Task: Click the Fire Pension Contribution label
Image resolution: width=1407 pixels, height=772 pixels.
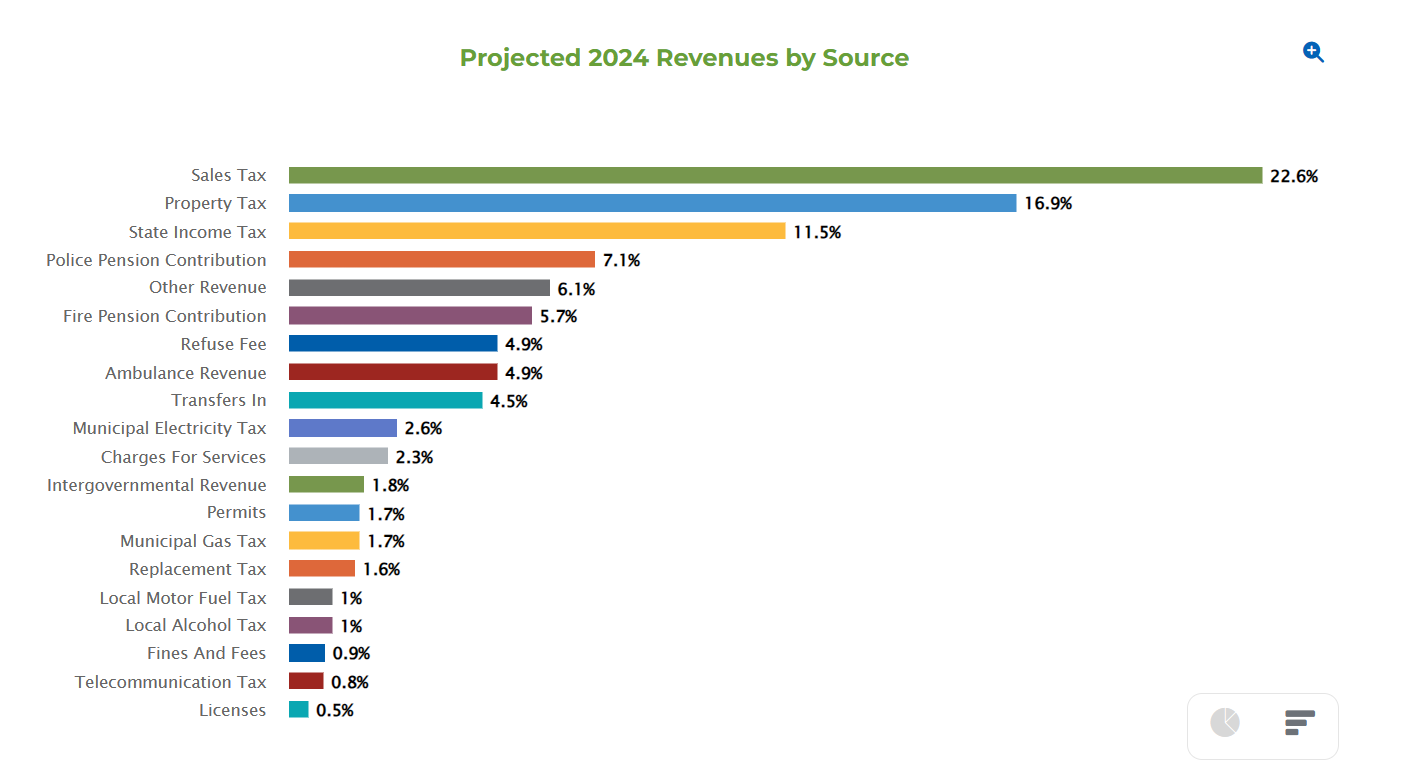Action: [165, 316]
